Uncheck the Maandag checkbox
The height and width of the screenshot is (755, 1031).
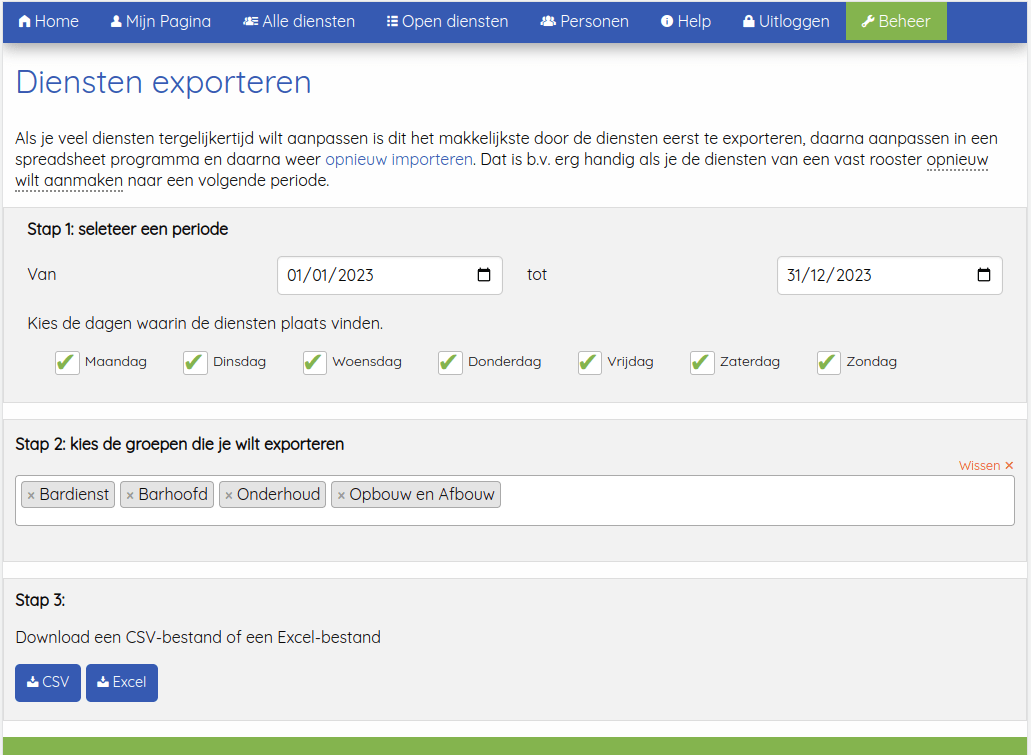coord(66,362)
